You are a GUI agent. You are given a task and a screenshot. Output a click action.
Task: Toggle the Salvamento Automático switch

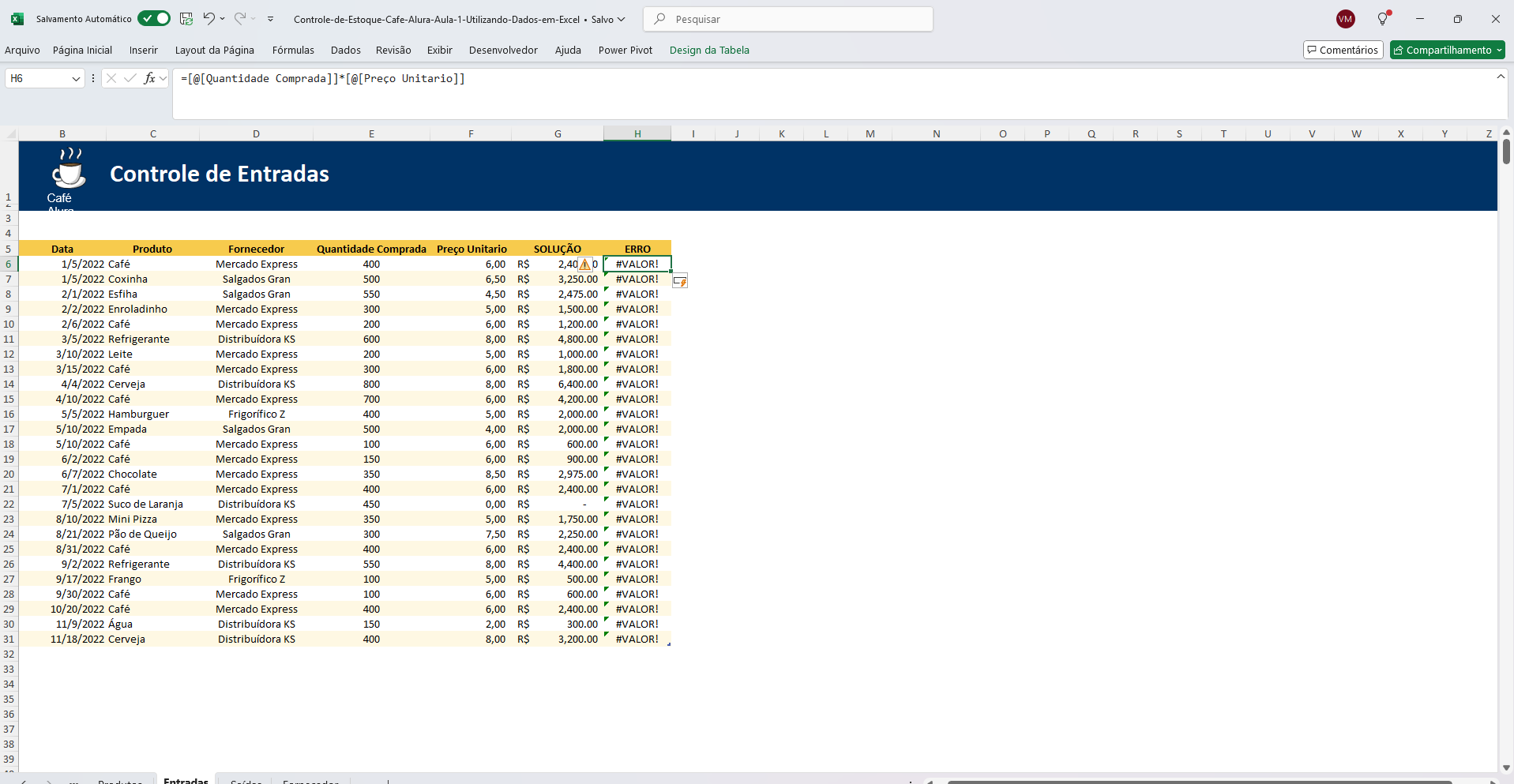(x=154, y=19)
